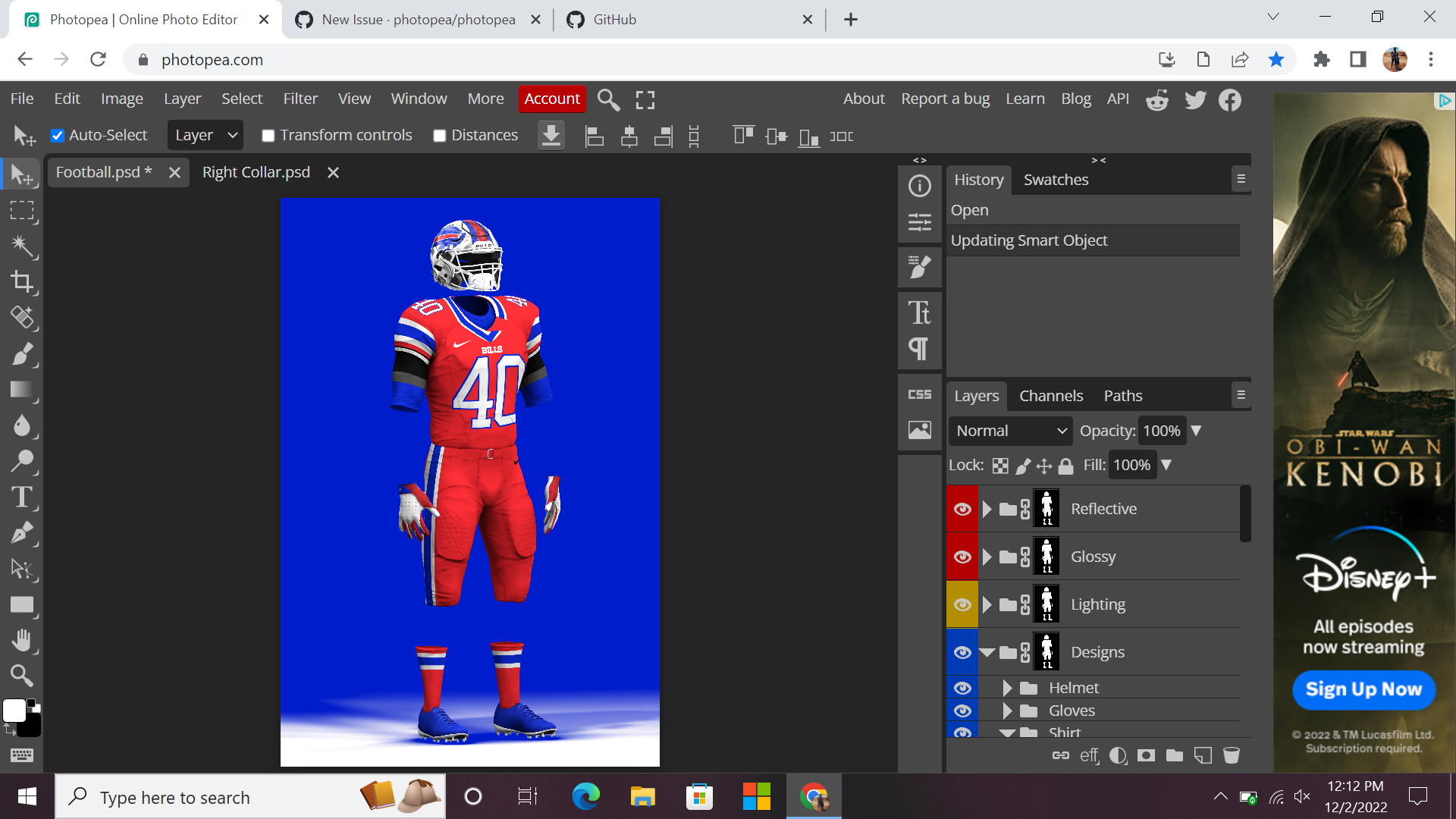Uncheck the Auto-Select checkbox
The image size is (1456, 819).
58,136
